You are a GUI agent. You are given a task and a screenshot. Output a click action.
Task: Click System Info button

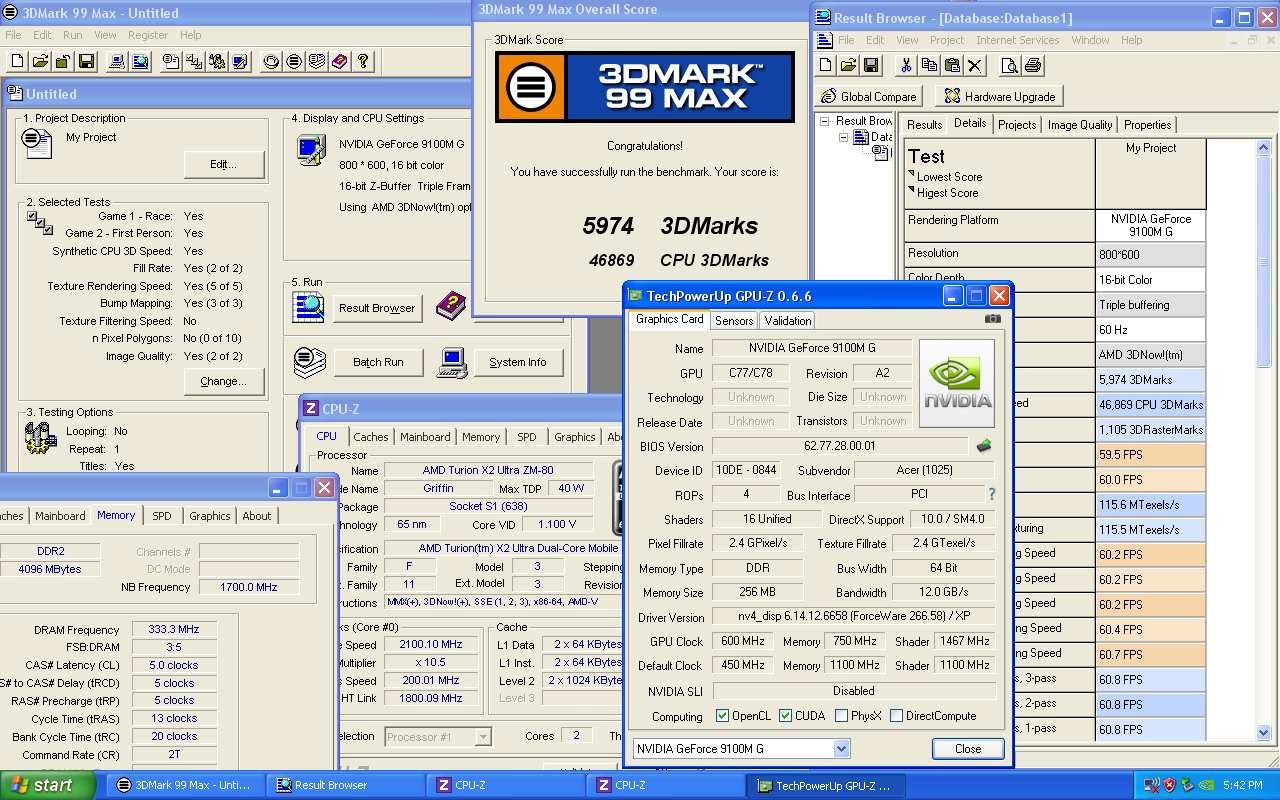(518, 362)
